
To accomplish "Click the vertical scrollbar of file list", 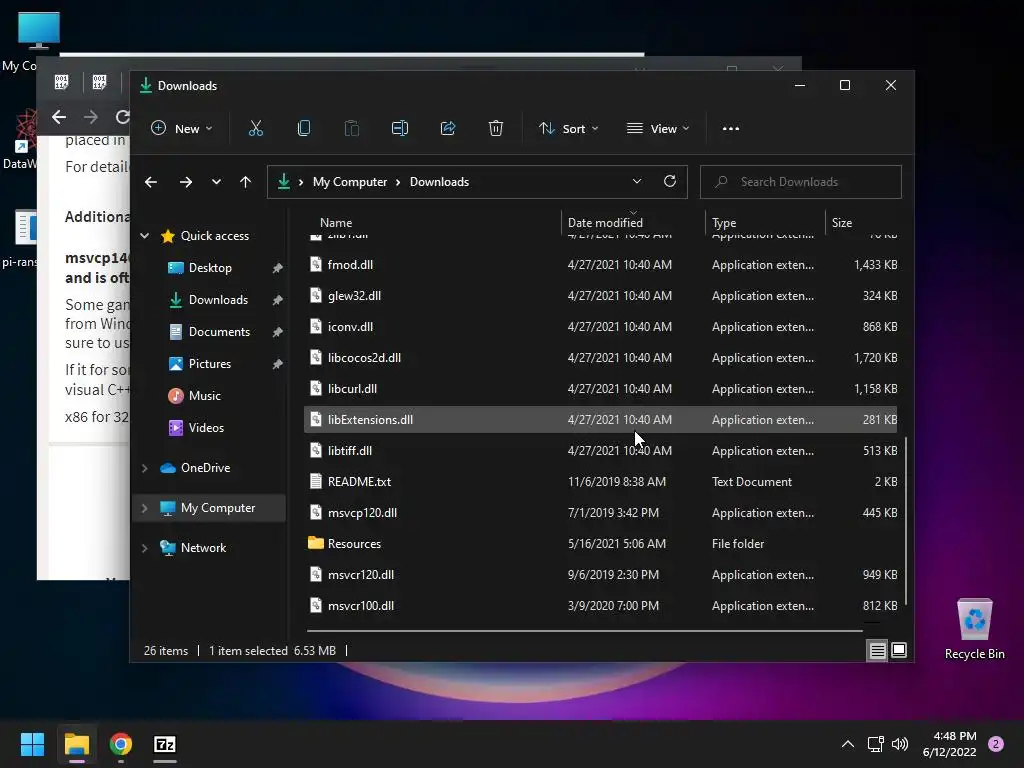I will coord(906,522).
